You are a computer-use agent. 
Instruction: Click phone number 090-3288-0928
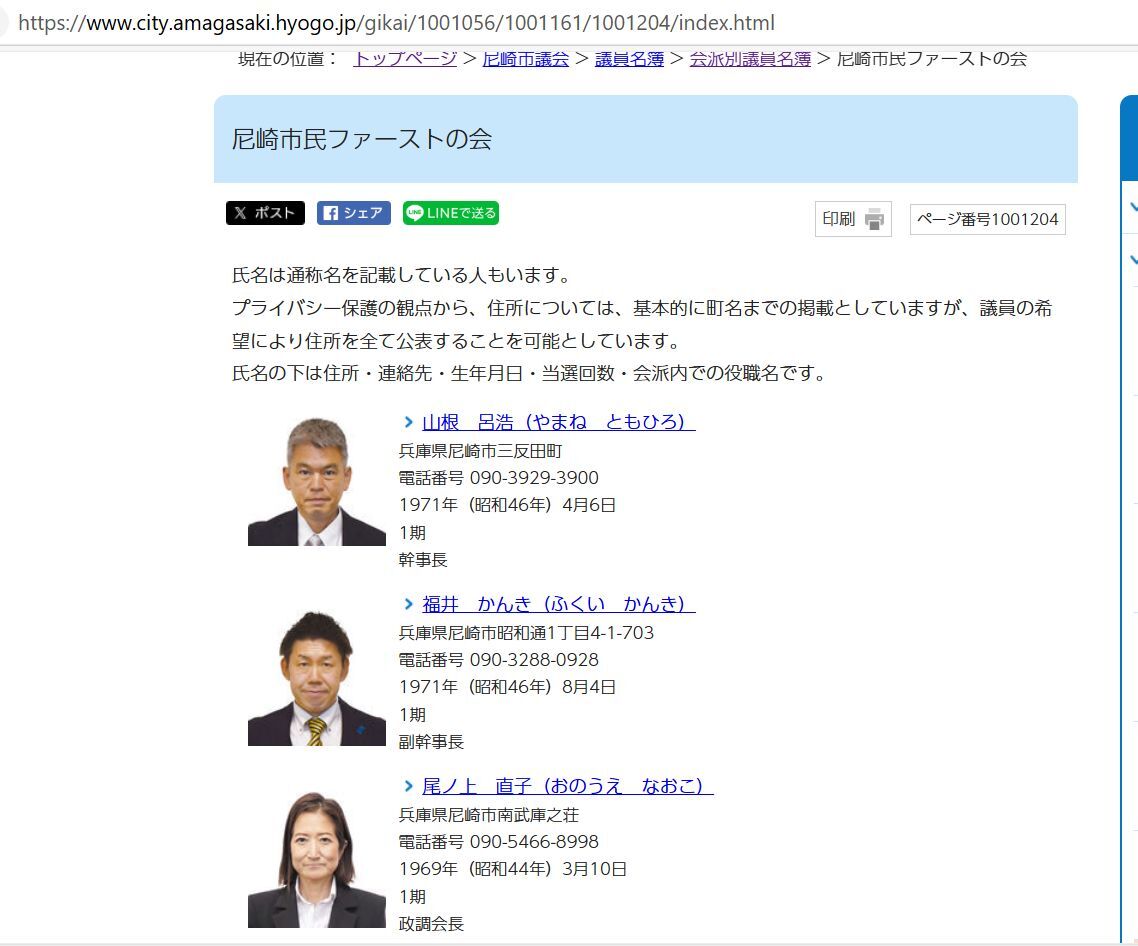[534, 660]
